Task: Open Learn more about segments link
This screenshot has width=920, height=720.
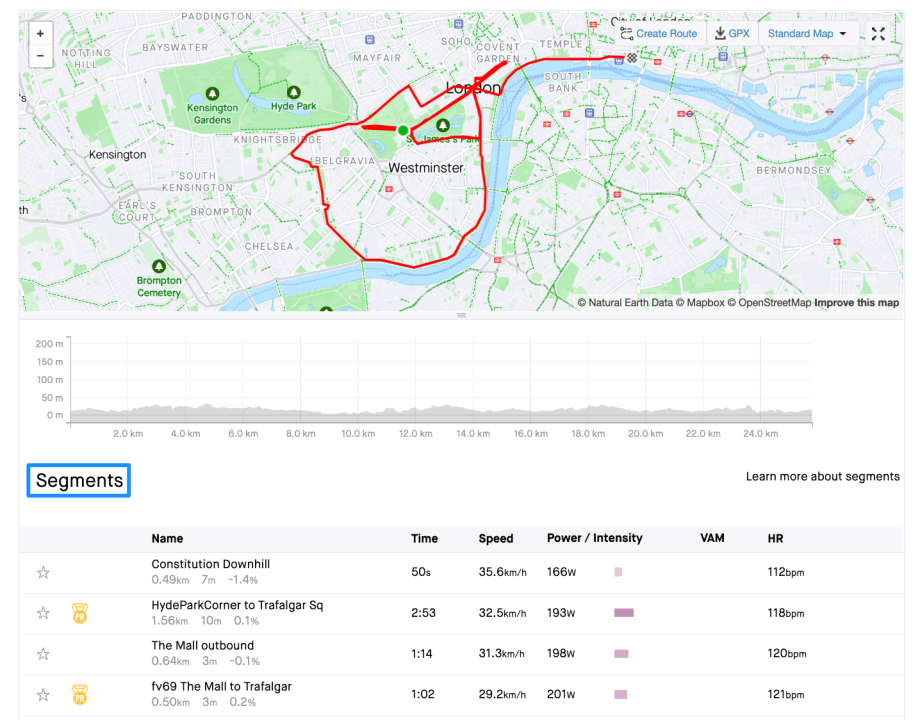Action: tap(822, 477)
